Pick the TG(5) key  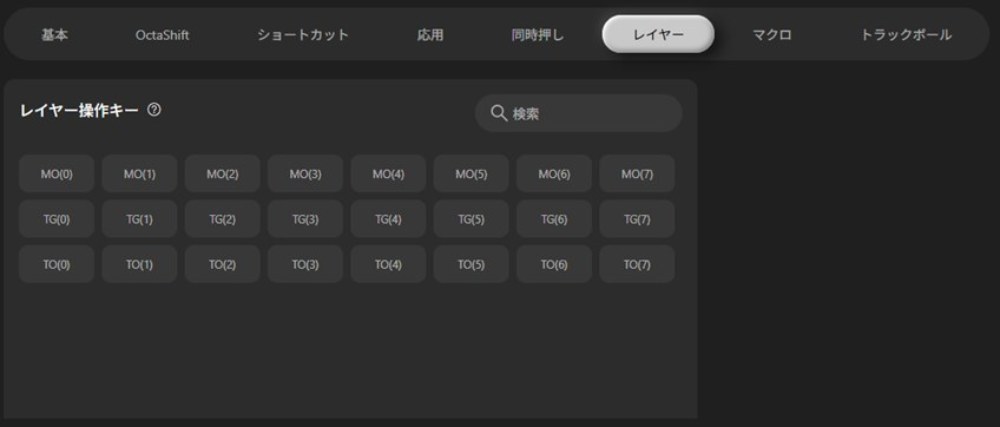point(471,219)
